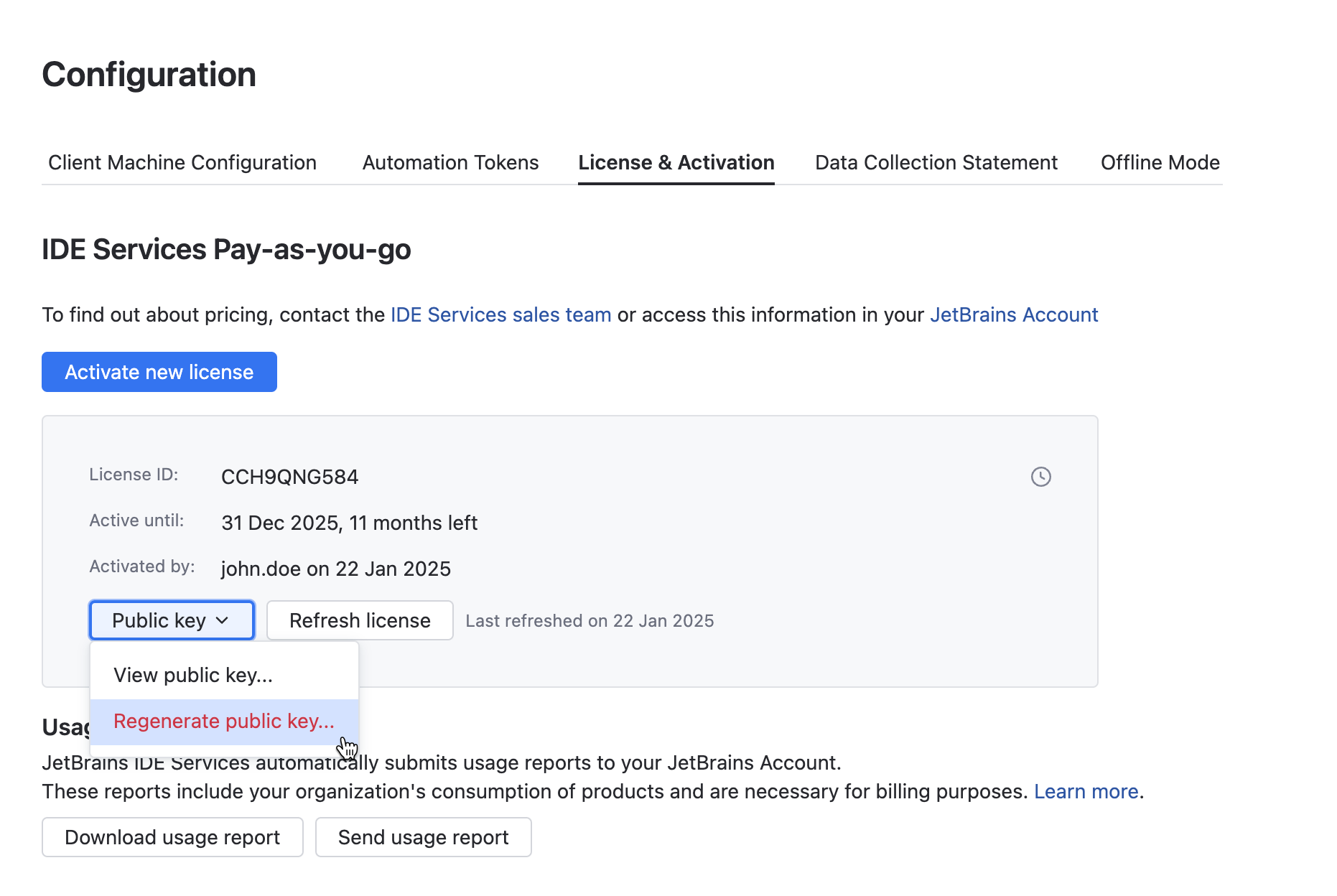The height and width of the screenshot is (896, 1337).
Task: Open the Client Machine Configuration tab
Action: (182, 162)
